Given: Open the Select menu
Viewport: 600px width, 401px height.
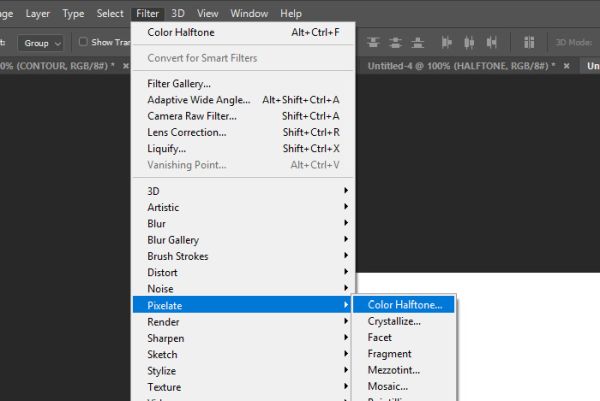Looking at the screenshot, I should pos(110,14).
